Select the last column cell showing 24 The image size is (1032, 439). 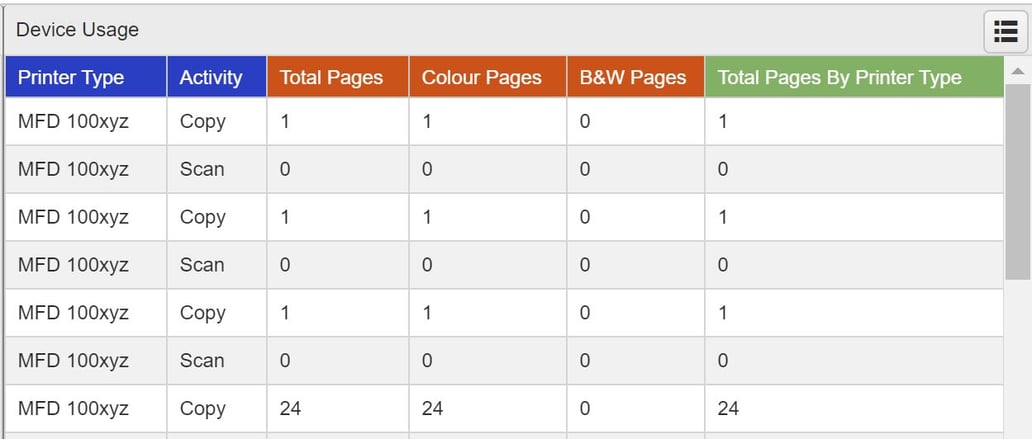(728, 408)
